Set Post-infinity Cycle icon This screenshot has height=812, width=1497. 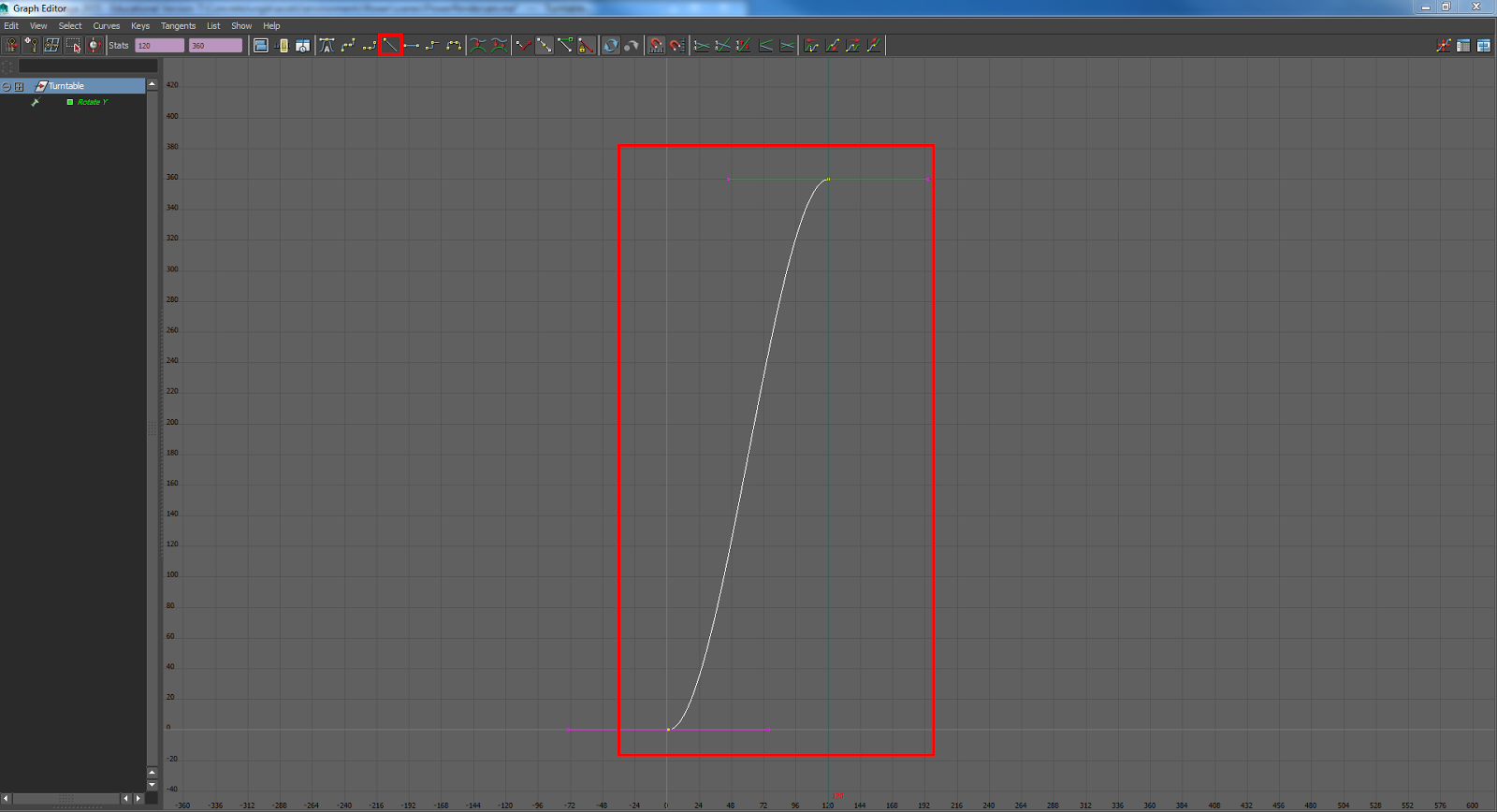click(853, 45)
